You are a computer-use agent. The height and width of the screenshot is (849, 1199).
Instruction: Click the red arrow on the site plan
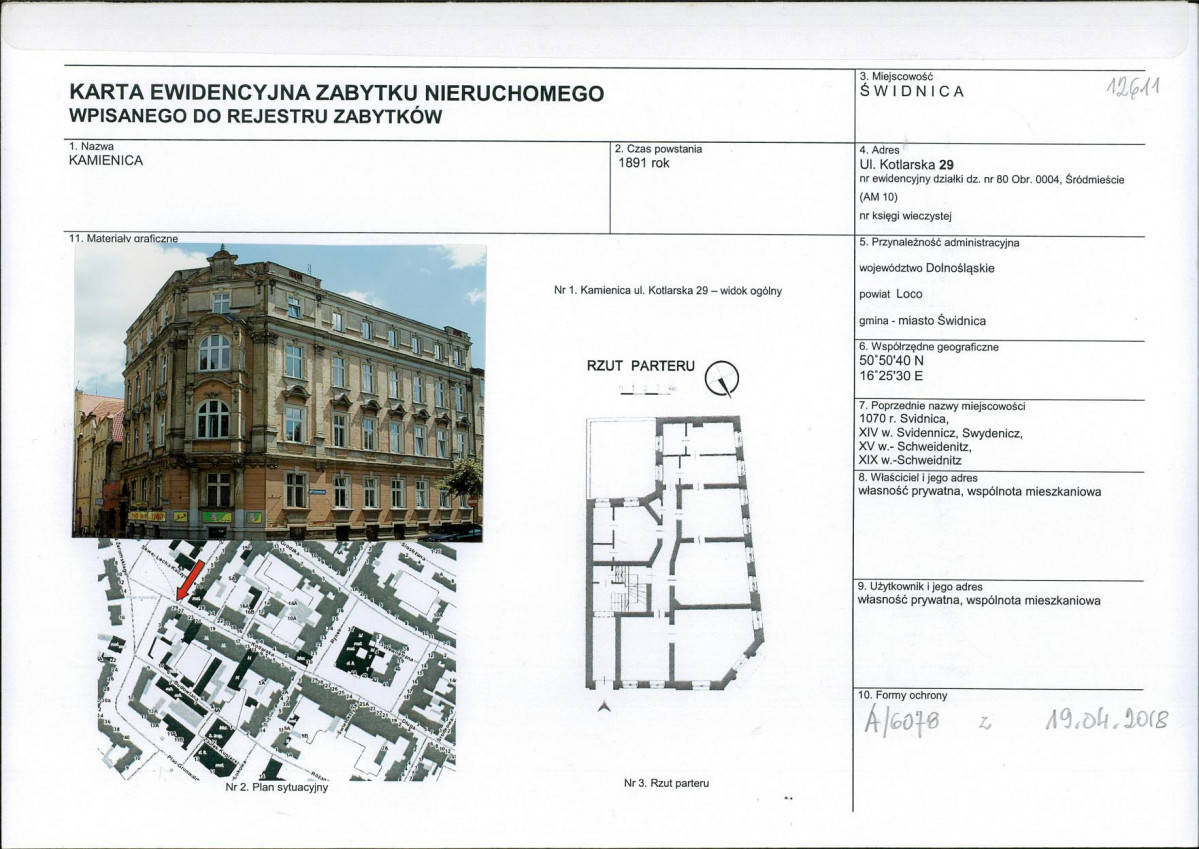188,579
